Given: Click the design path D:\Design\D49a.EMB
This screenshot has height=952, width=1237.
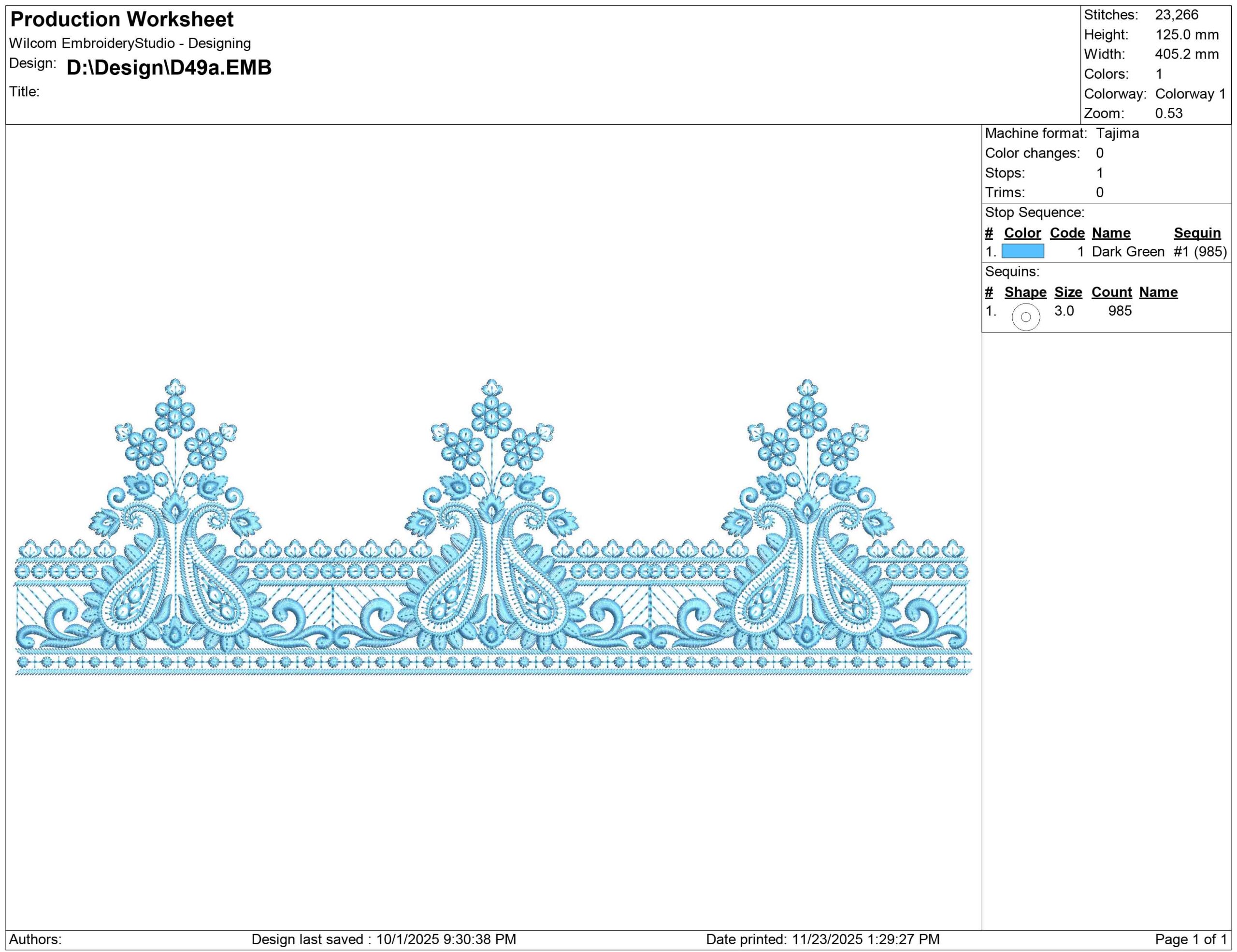Looking at the screenshot, I should coord(169,67).
